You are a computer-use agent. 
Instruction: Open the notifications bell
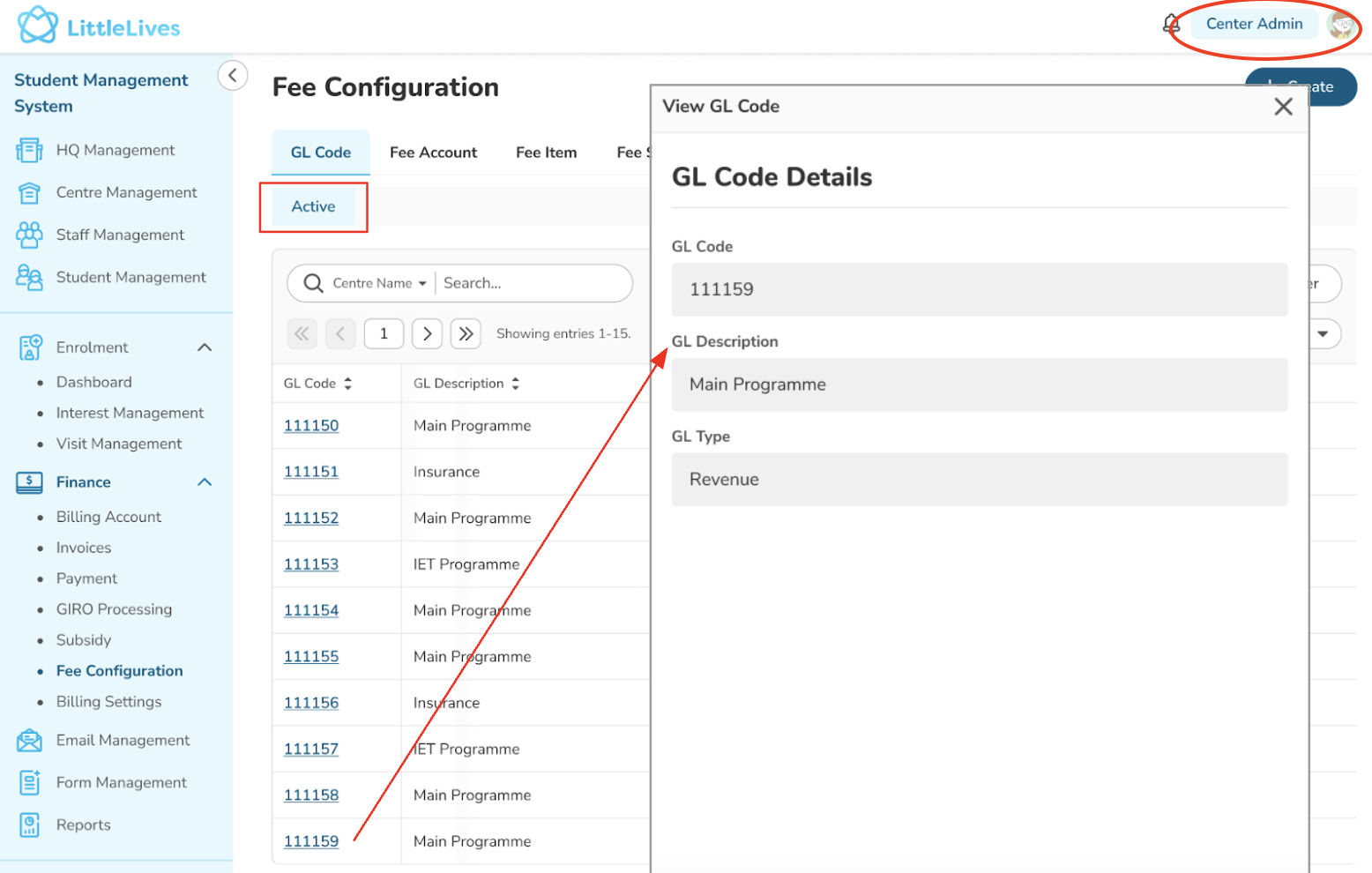tap(1171, 24)
